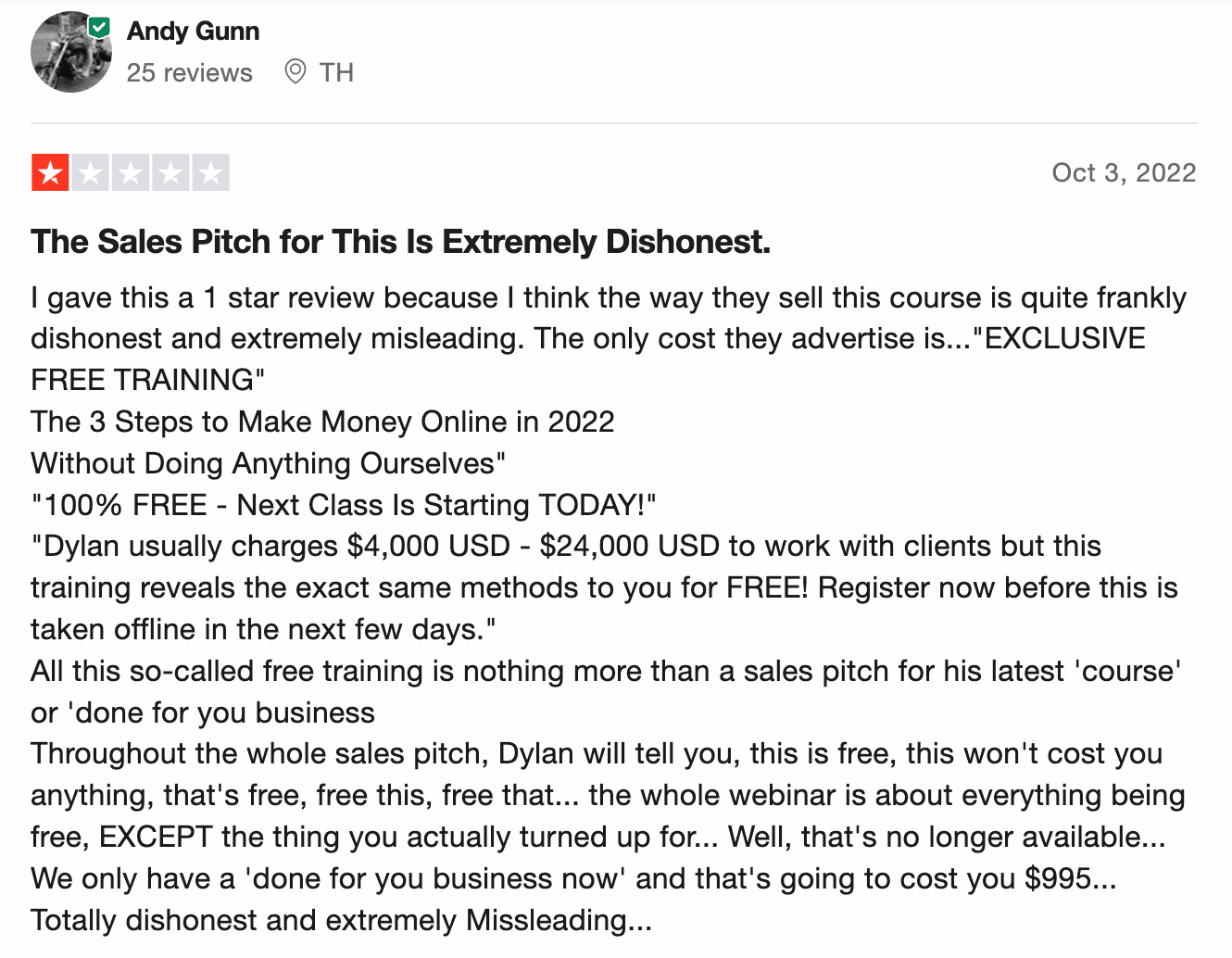Click the 'All this so-called free training' line
The height and width of the screenshot is (958, 1232).
click(x=606, y=691)
